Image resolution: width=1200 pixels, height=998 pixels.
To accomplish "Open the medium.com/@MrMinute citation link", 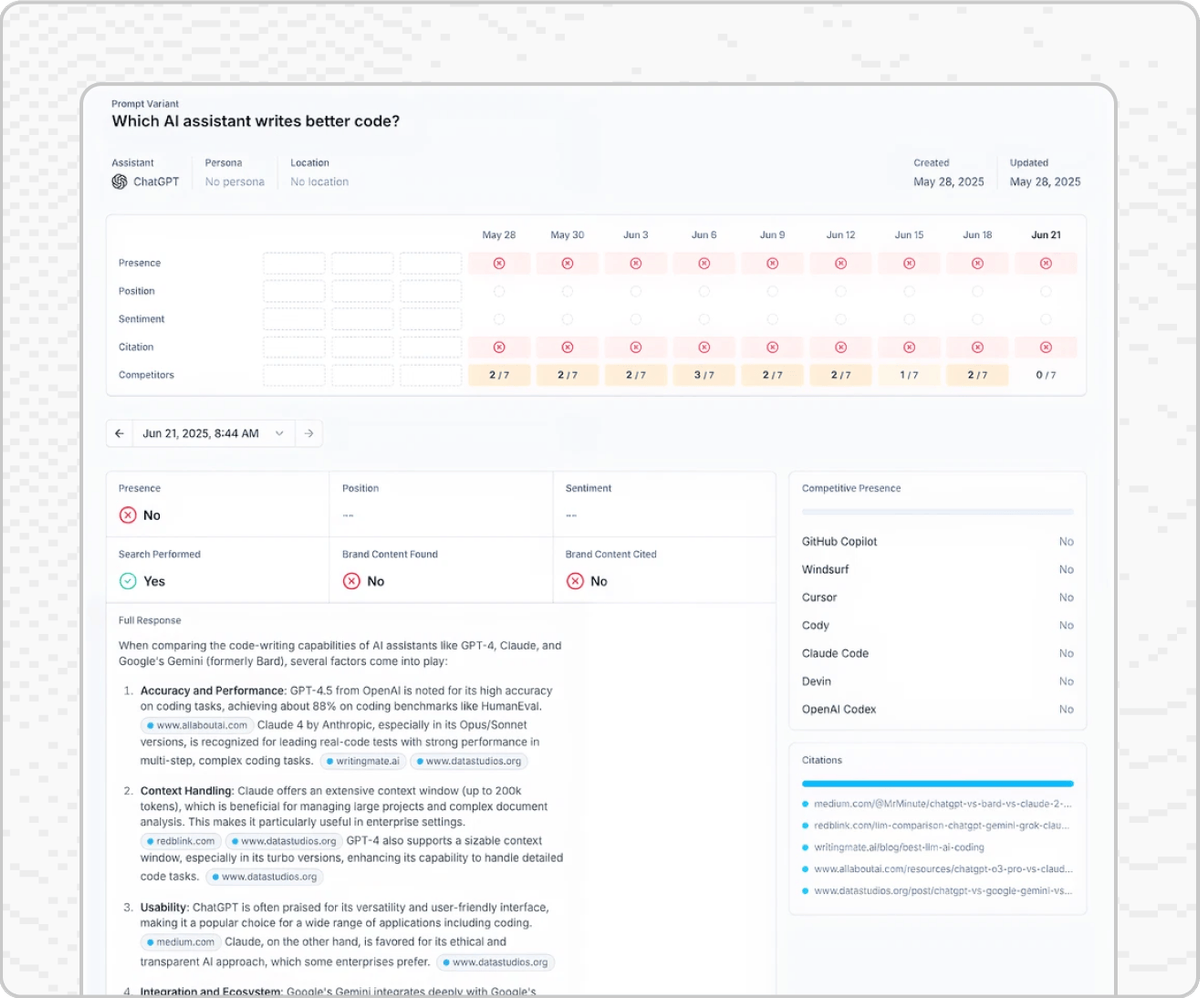I will pyautogui.click(x=938, y=803).
